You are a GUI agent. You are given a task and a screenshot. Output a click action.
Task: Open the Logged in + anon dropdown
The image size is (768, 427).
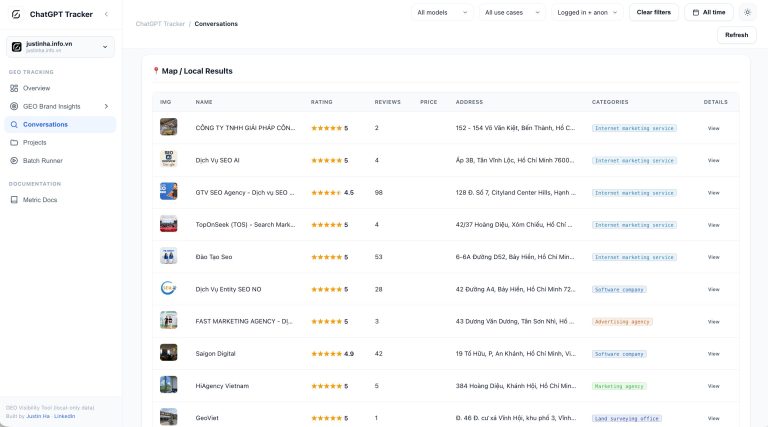(x=587, y=12)
